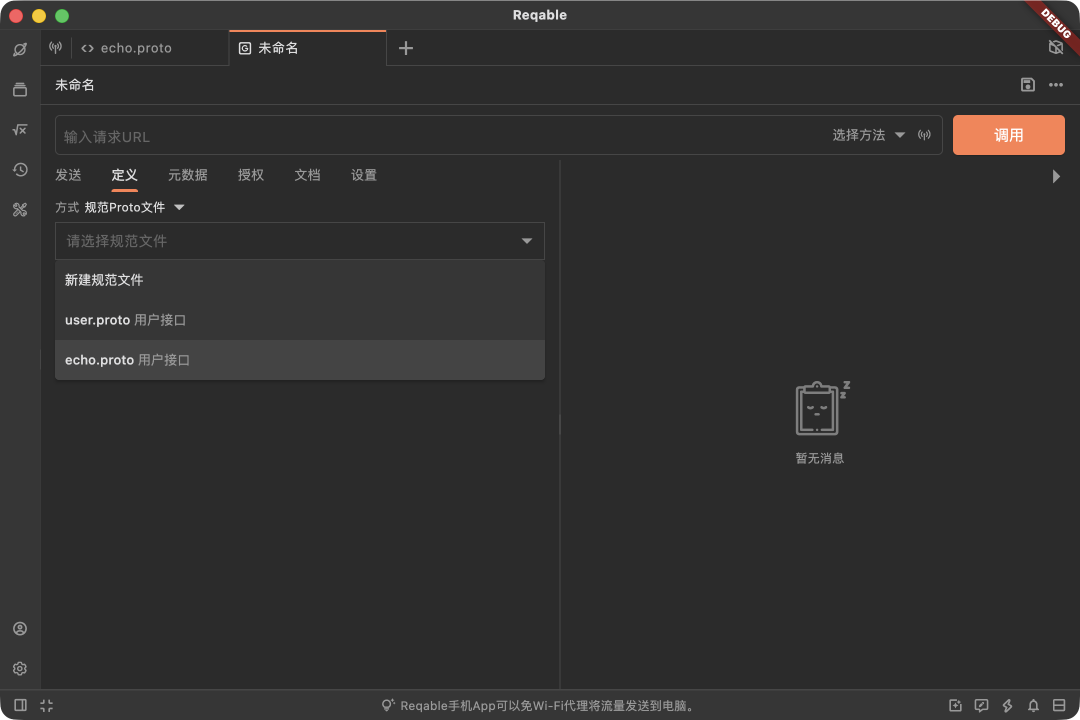Toggle the compact fullscreen arrows icon
The image size is (1080, 720).
[46, 705]
